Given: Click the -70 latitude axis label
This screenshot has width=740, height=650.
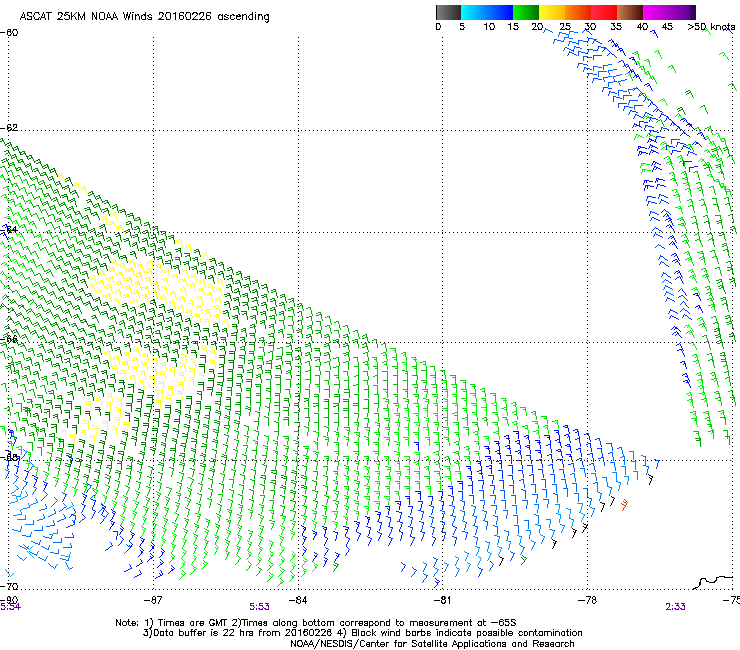Looking at the screenshot, I should tap(9, 586).
